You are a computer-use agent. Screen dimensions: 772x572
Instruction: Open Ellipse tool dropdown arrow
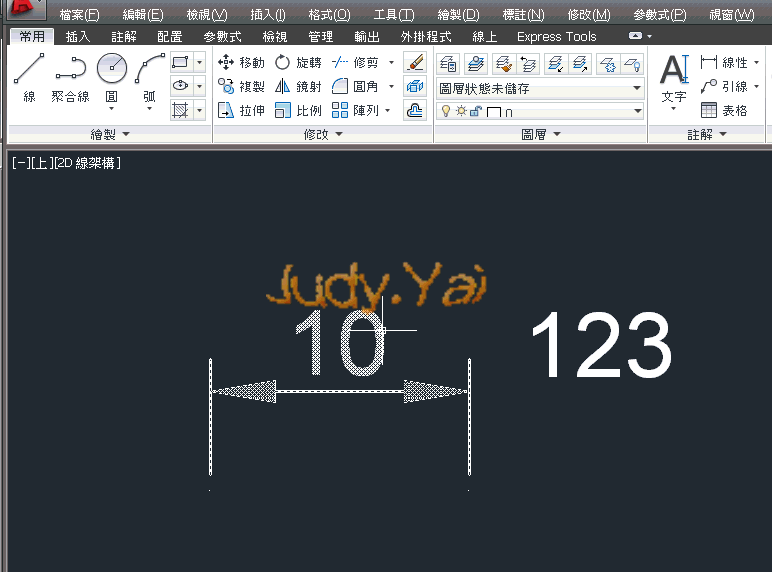[199, 86]
